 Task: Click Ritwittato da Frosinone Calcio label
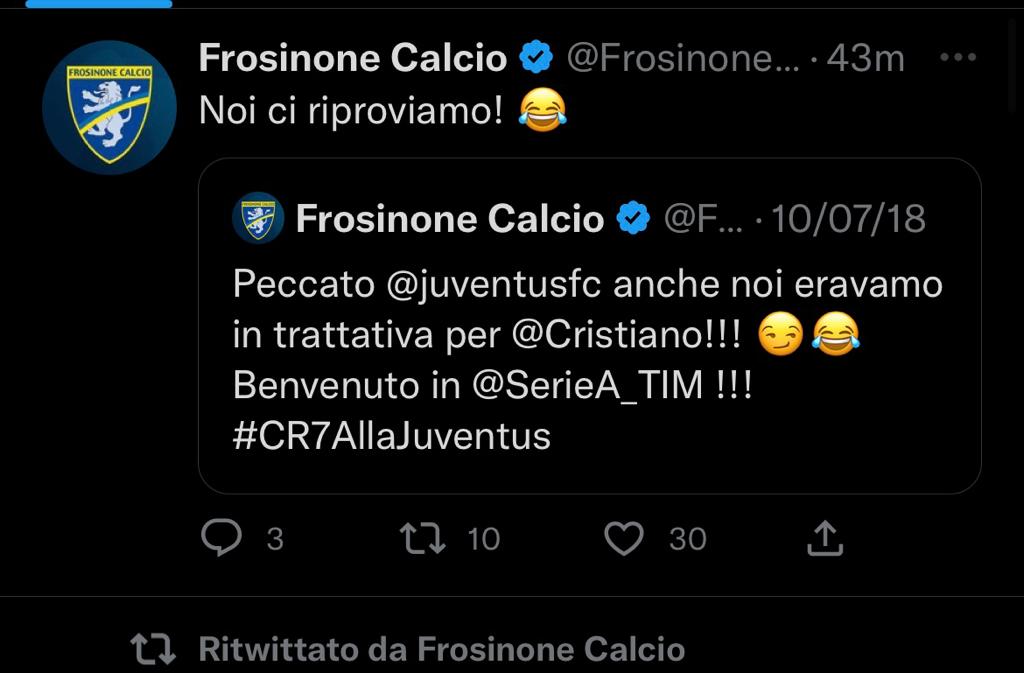click(x=441, y=649)
